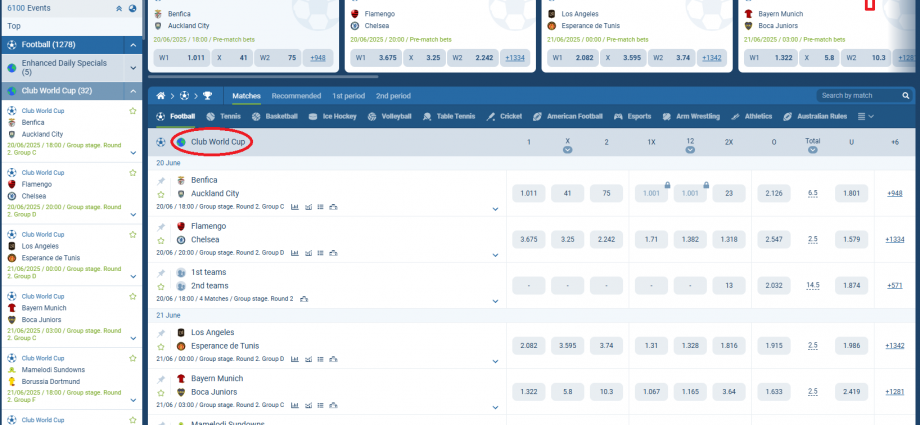Star the Benfica event in left sidebar
920x425 pixels.
click(x=133, y=111)
